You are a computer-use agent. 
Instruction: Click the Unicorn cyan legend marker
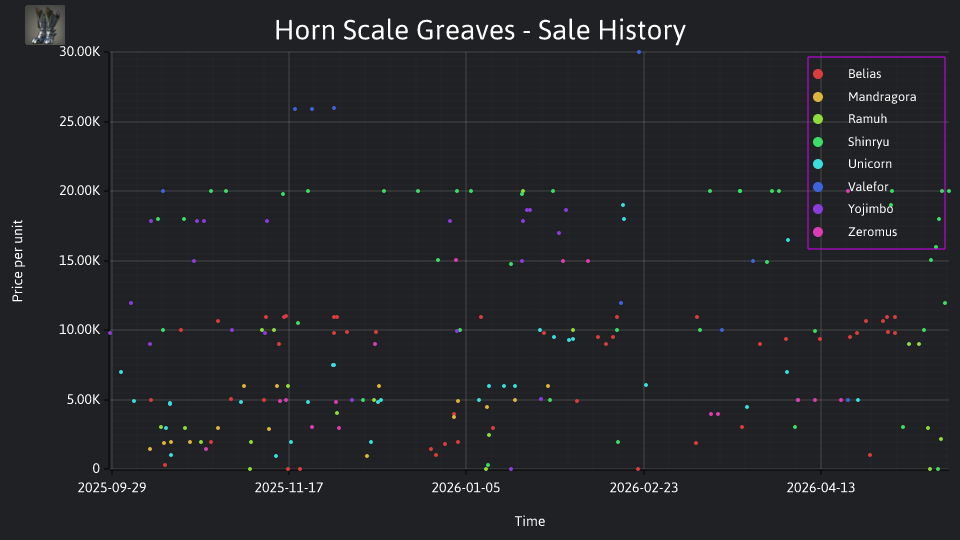(818, 164)
